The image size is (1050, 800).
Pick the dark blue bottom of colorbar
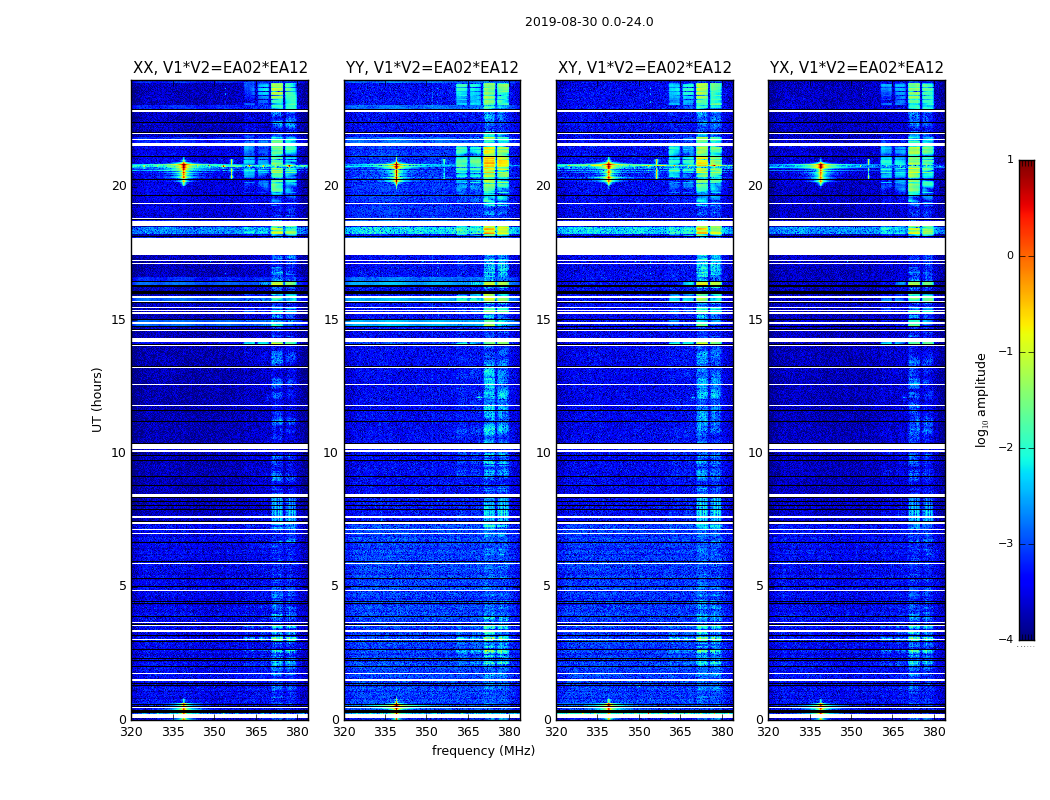[x=1026, y=634]
